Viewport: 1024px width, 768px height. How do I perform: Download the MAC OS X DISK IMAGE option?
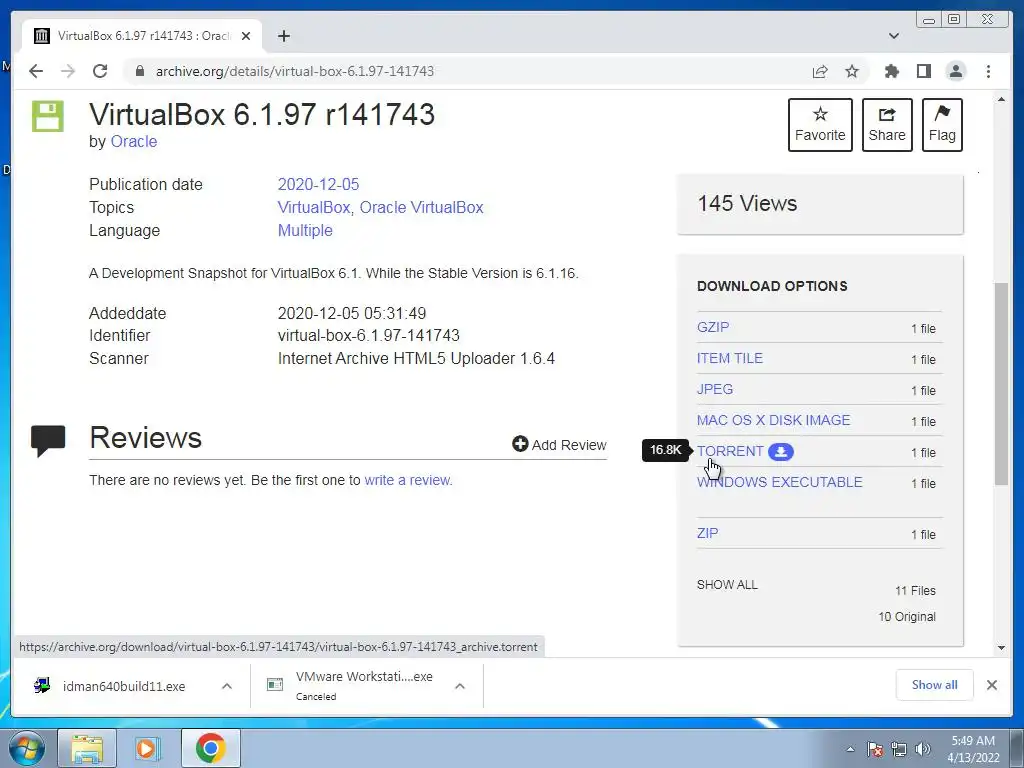click(x=773, y=420)
